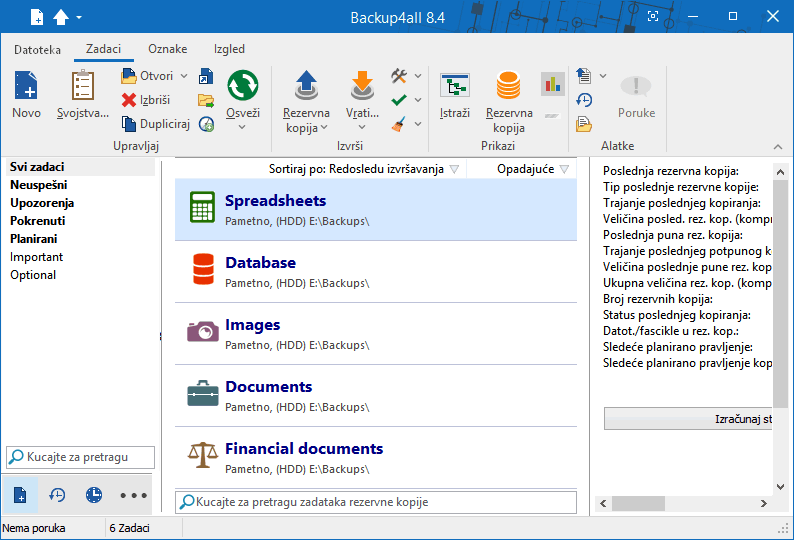Image resolution: width=794 pixels, height=540 pixels.
Task: Click the green checkmark test icon
Action: [x=399, y=100]
